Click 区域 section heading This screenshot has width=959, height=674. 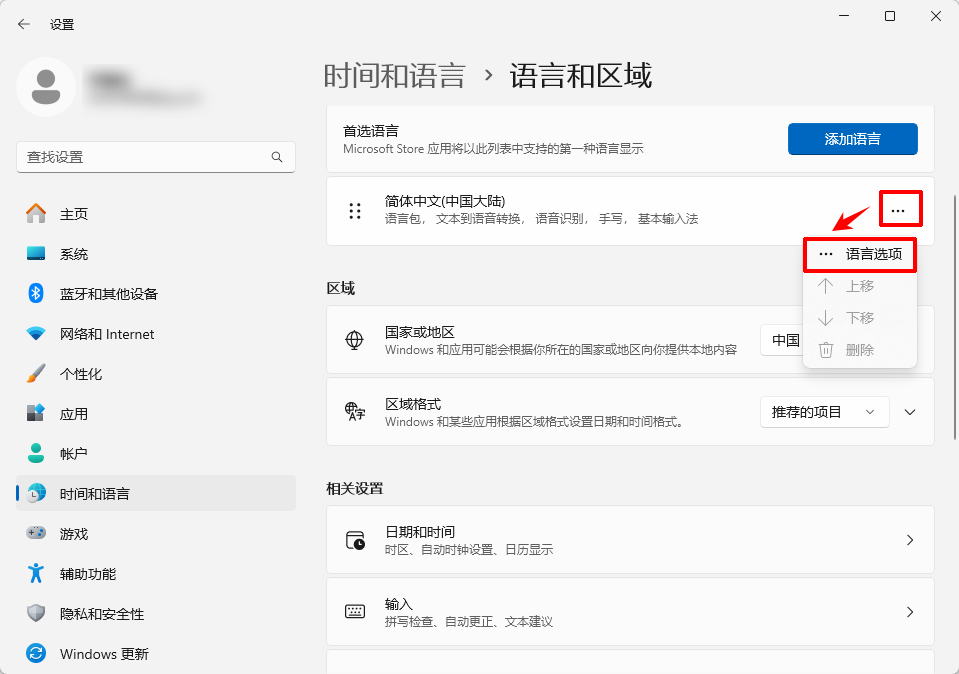[x=341, y=288]
